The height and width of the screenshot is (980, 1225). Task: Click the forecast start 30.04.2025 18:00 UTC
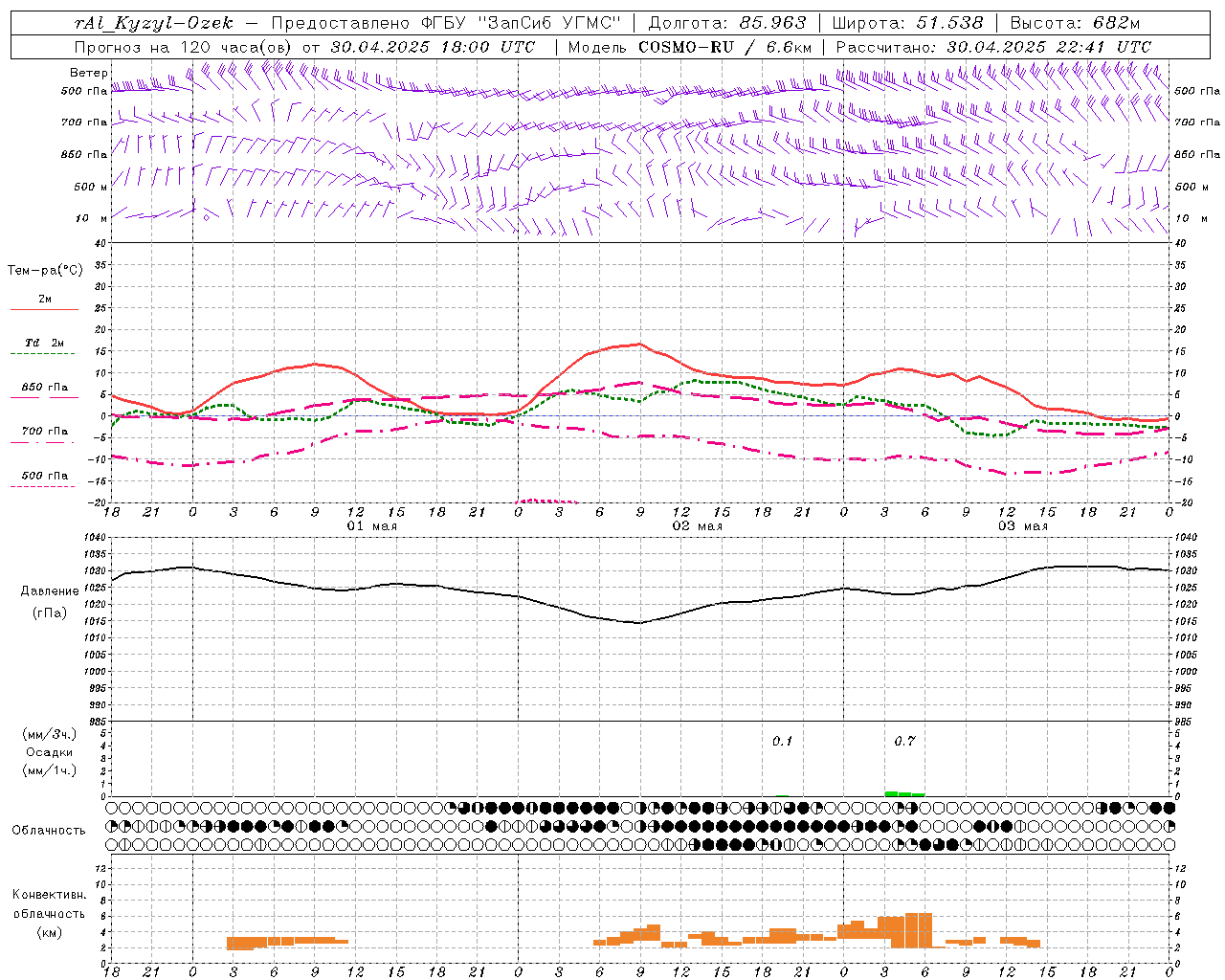click(x=433, y=47)
